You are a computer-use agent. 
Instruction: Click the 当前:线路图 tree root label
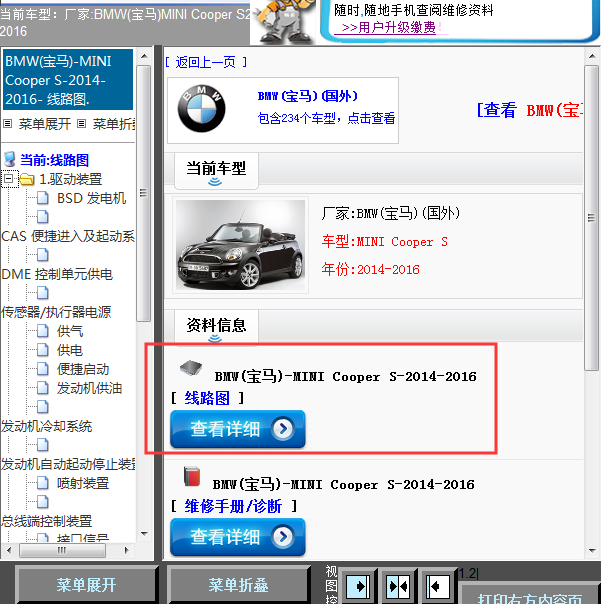click(x=54, y=160)
